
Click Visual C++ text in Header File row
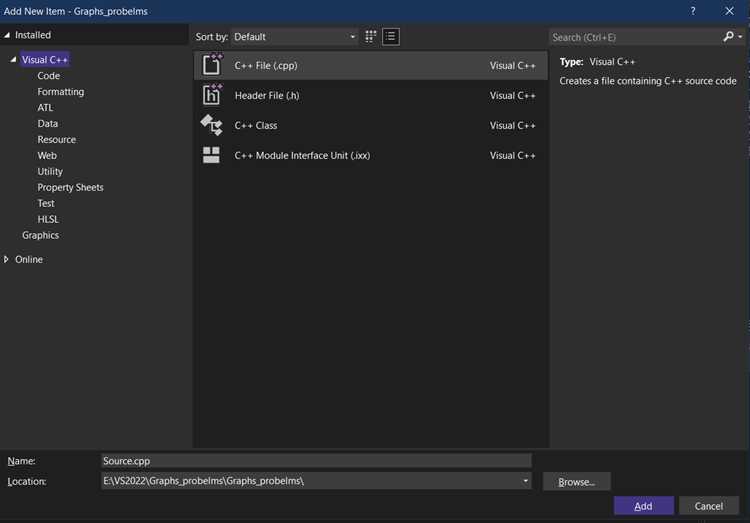tap(512, 95)
